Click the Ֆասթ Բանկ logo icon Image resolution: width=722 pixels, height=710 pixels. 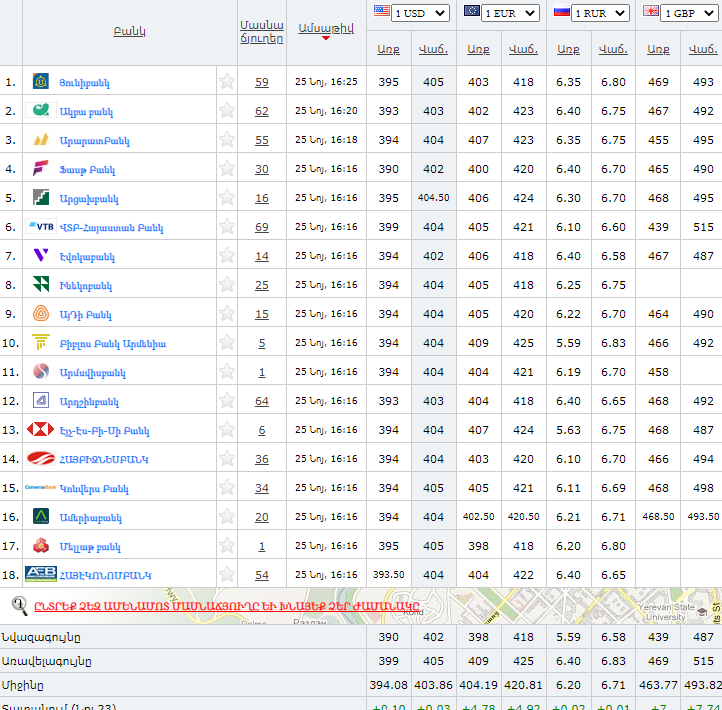coord(41,168)
